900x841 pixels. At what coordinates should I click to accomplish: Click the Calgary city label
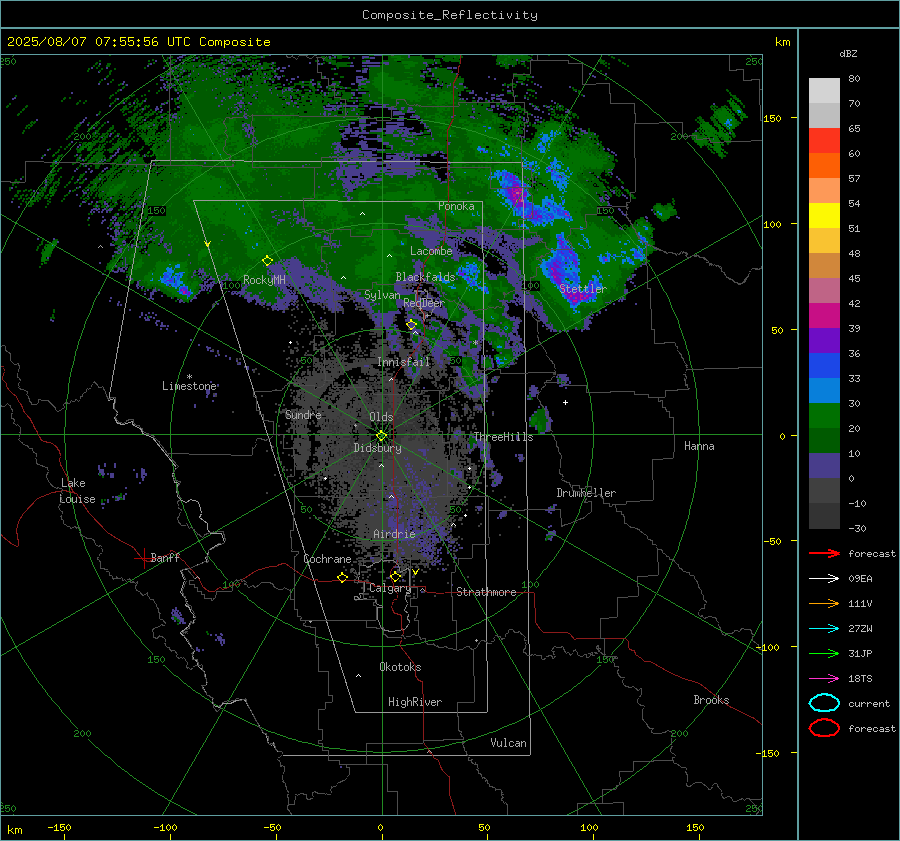[390, 588]
